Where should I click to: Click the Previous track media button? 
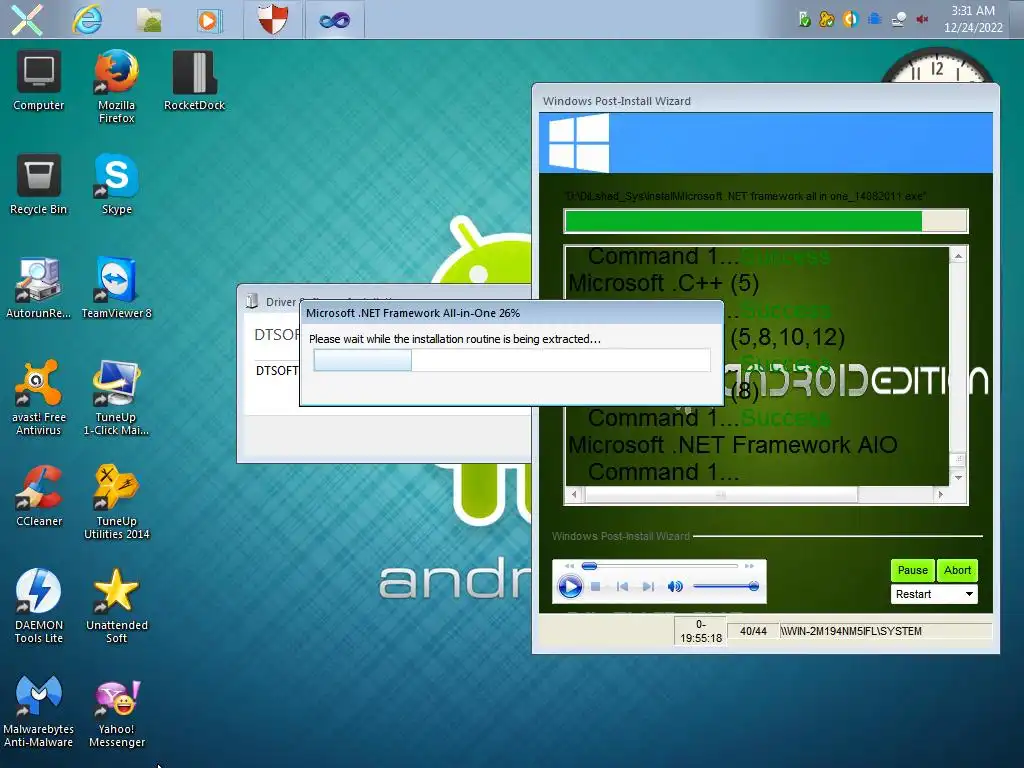click(622, 586)
